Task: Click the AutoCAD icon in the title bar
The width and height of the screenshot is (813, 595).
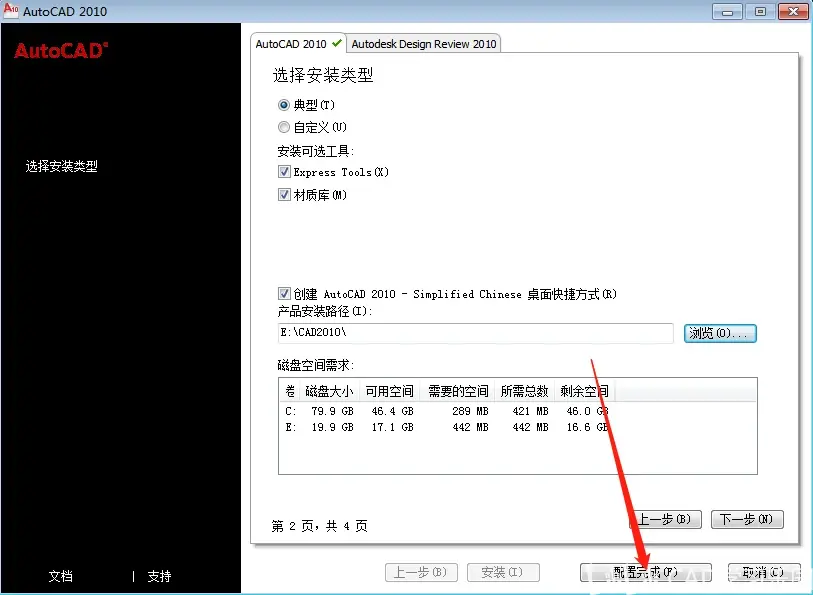Action: pos(10,10)
